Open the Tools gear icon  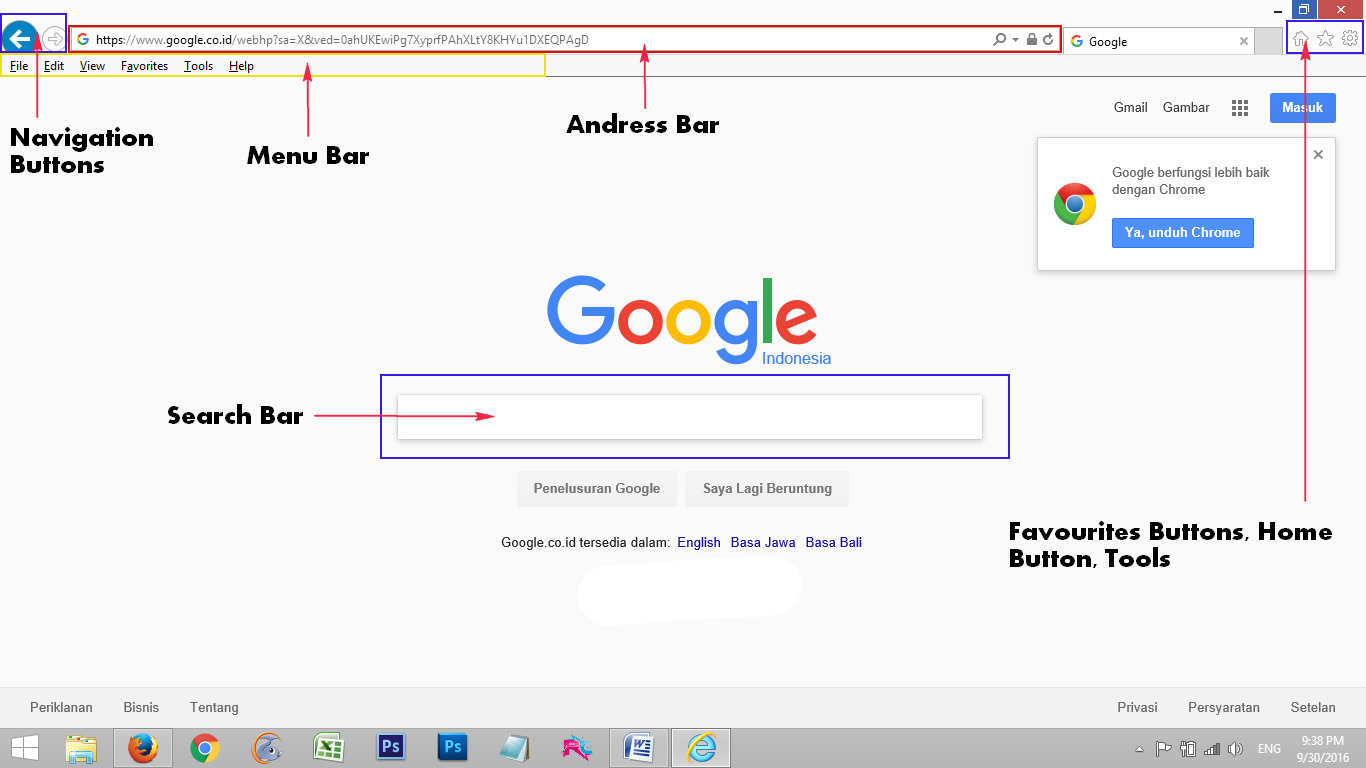point(1350,39)
